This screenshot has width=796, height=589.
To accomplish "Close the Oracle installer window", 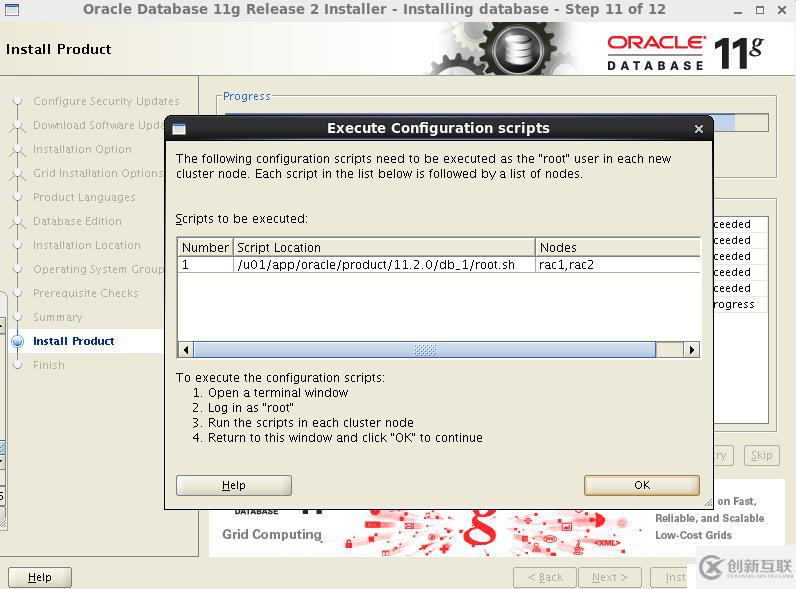I will 782,10.
